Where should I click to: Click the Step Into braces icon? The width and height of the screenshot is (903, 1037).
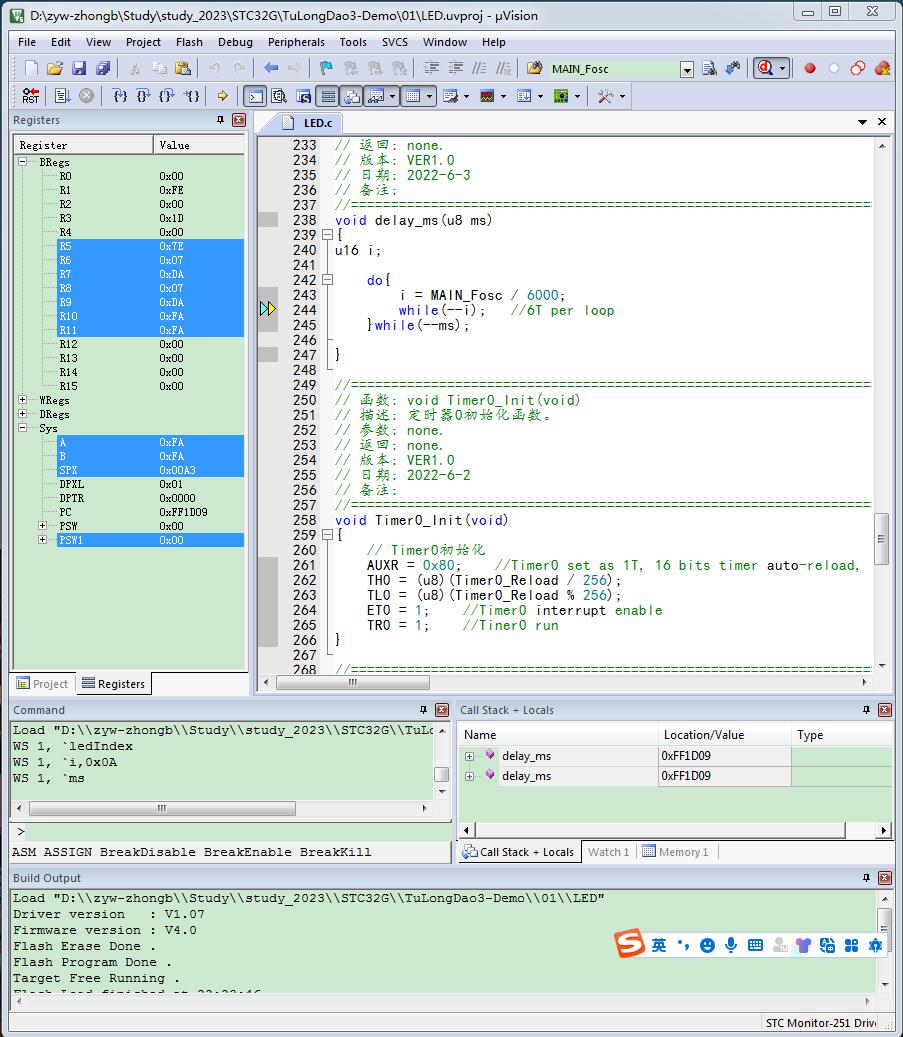120,96
